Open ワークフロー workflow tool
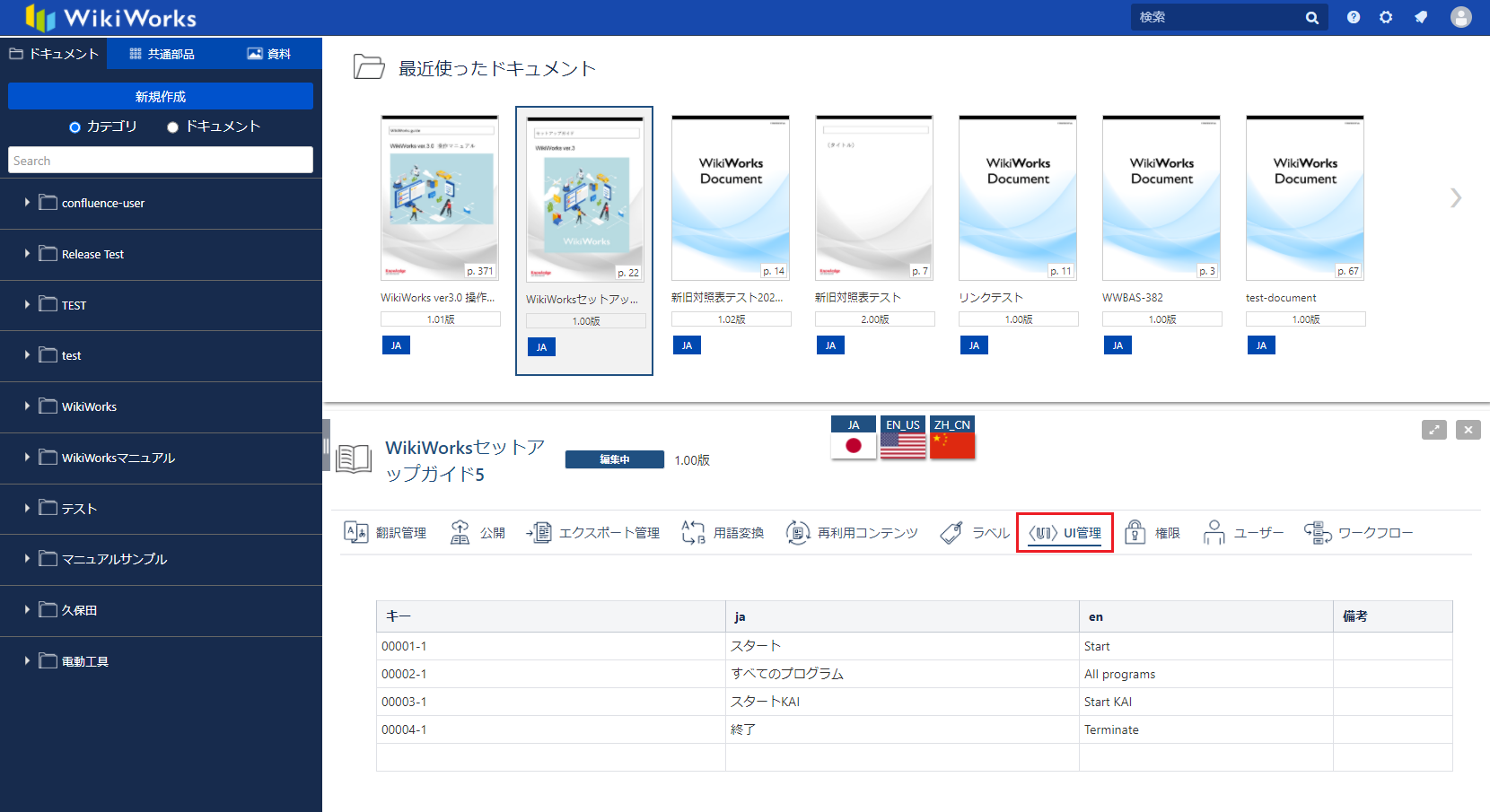Image resolution: width=1490 pixels, height=812 pixels. tap(1358, 533)
